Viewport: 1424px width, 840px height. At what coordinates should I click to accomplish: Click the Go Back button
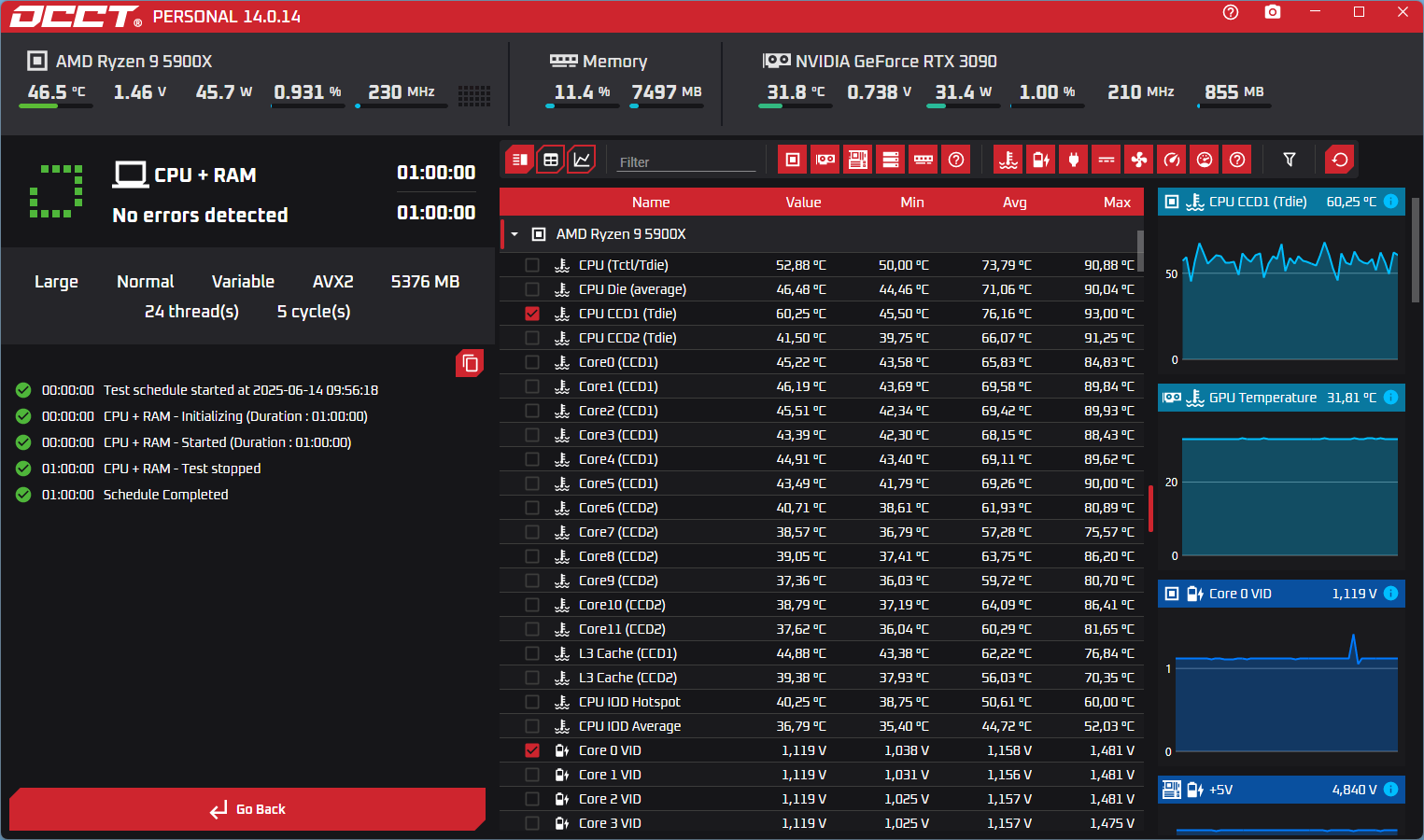(247, 809)
